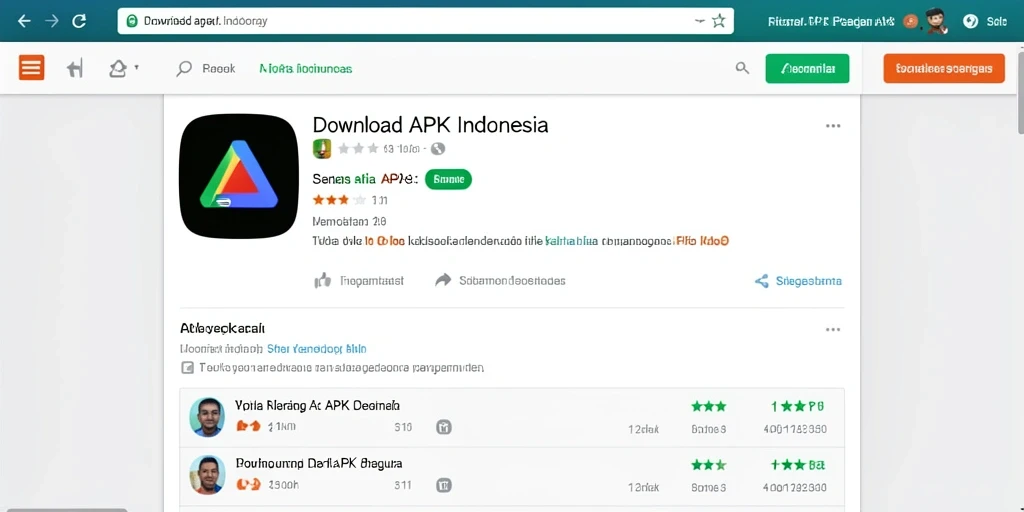The height and width of the screenshot is (512, 1024).
Task: Click green stars in first list row
Action: click(x=709, y=406)
